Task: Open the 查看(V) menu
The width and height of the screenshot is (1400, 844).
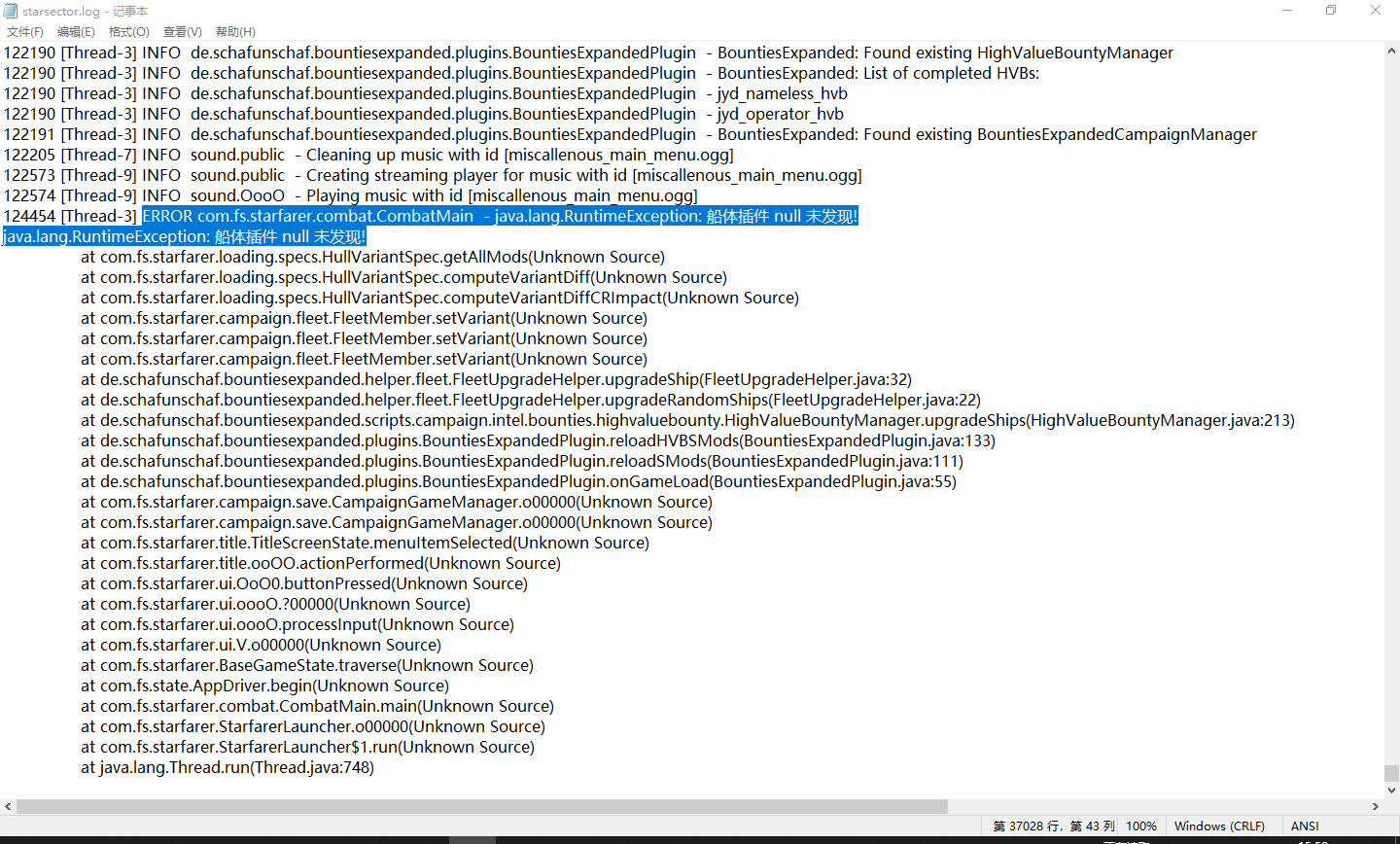Action: pos(182,32)
